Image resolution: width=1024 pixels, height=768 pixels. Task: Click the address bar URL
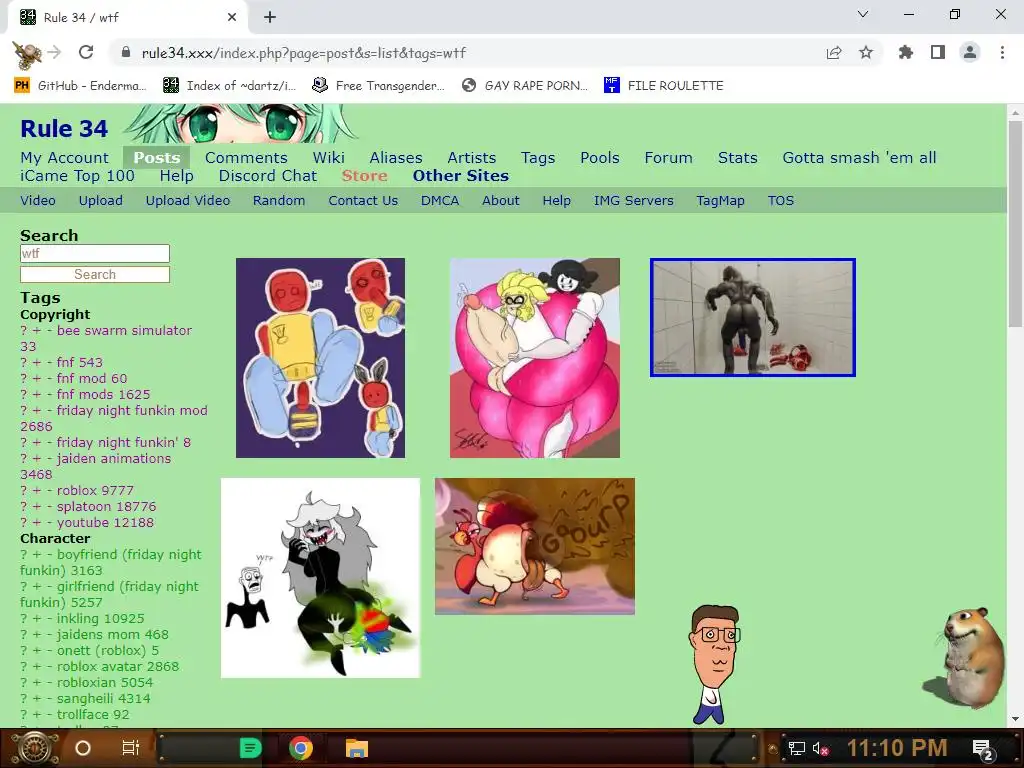pyautogui.click(x=304, y=53)
